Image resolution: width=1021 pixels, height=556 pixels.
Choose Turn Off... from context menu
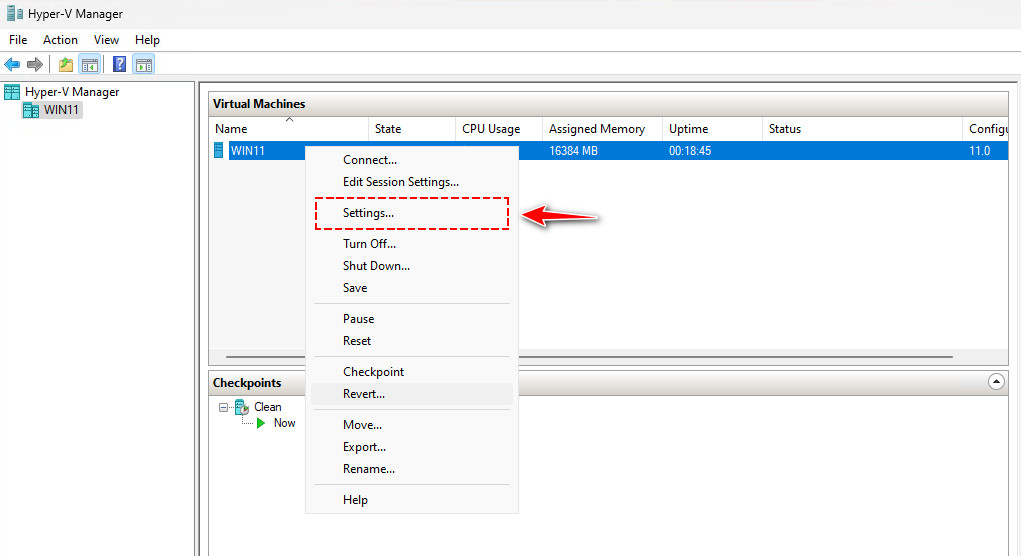tap(412, 243)
